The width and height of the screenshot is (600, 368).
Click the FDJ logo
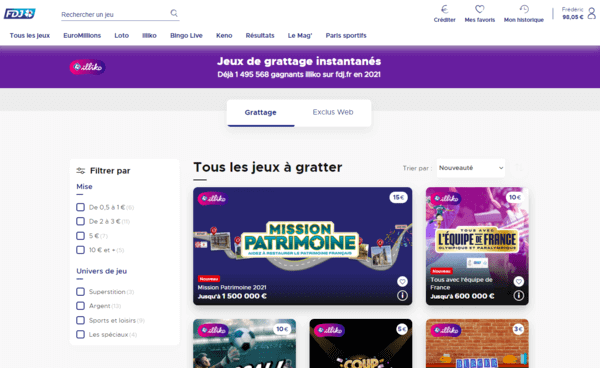20,14
